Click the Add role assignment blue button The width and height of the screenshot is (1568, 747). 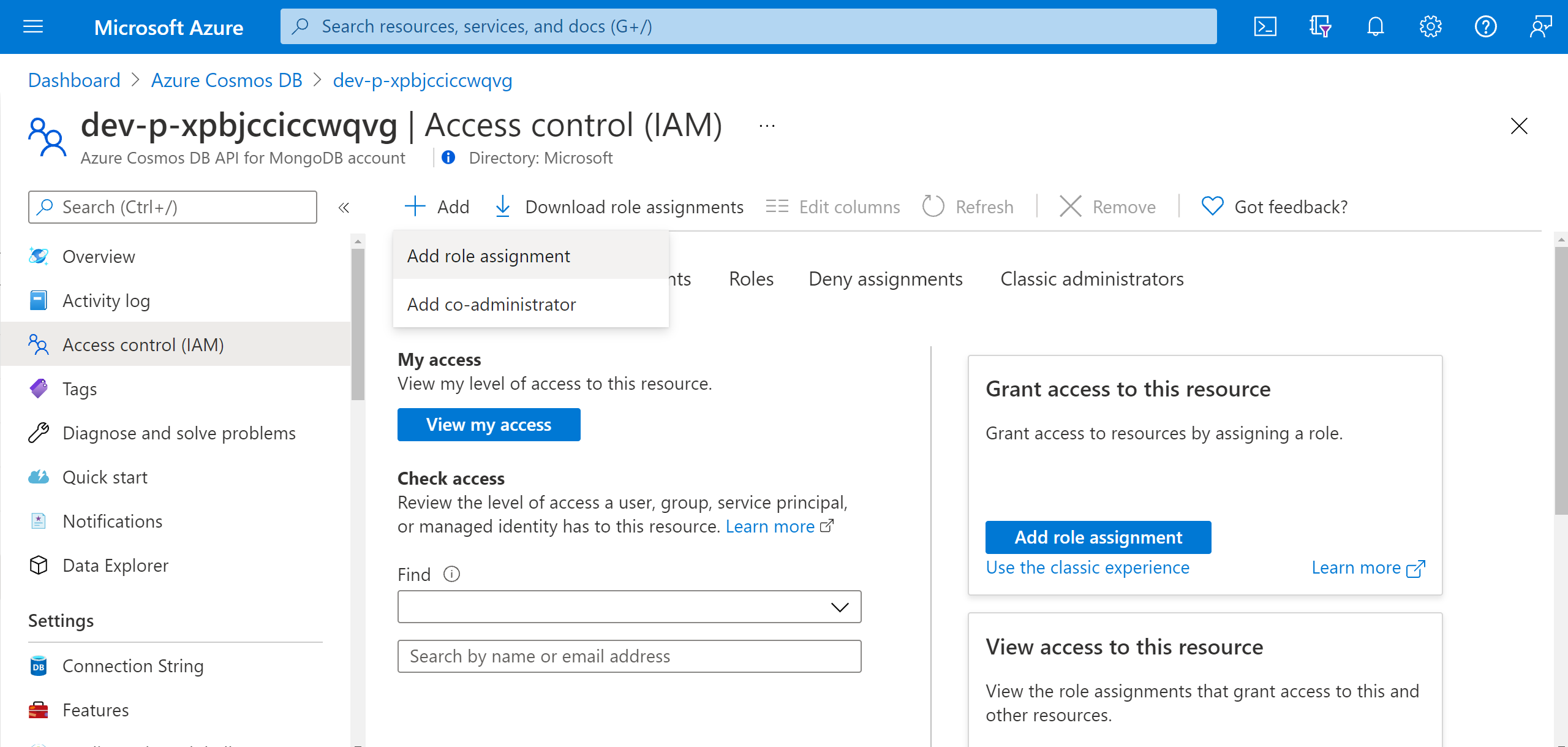(x=1097, y=537)
